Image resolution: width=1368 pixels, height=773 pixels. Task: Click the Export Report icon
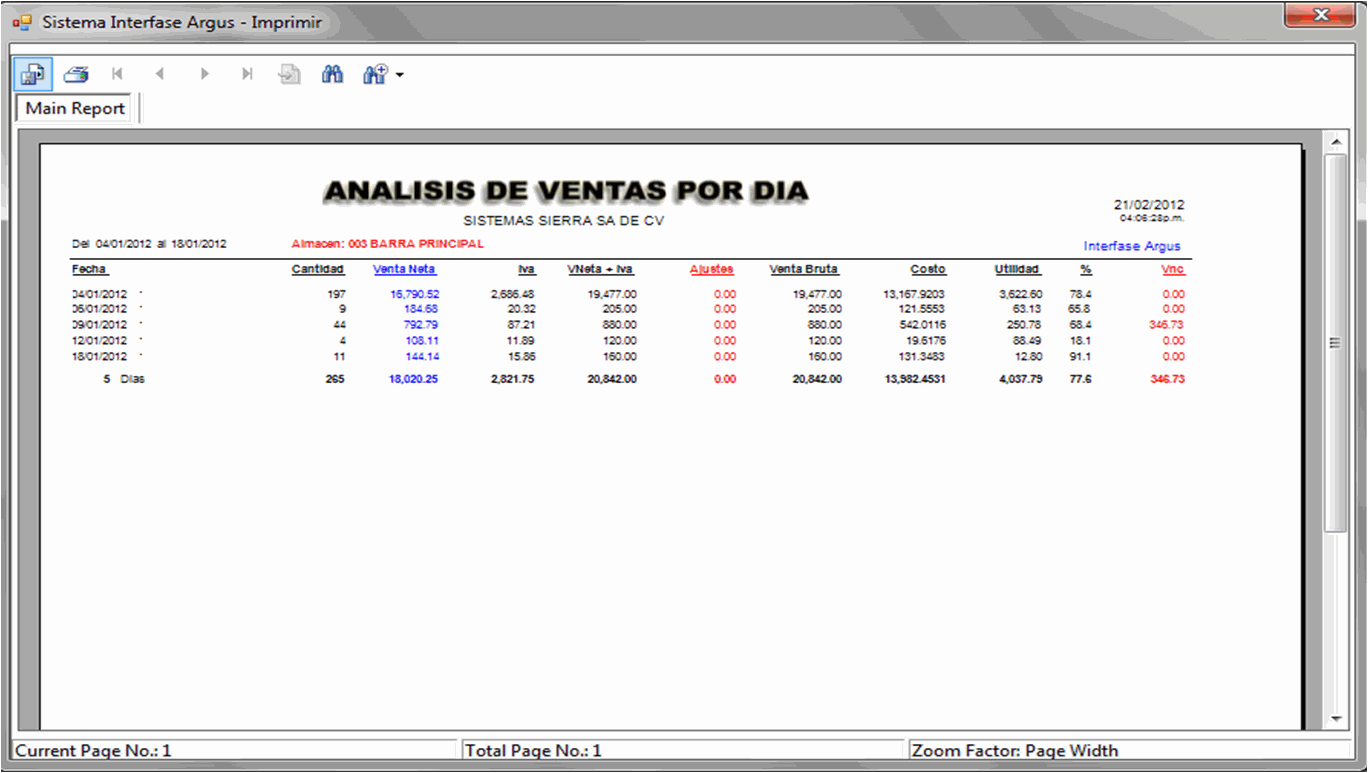33,74
